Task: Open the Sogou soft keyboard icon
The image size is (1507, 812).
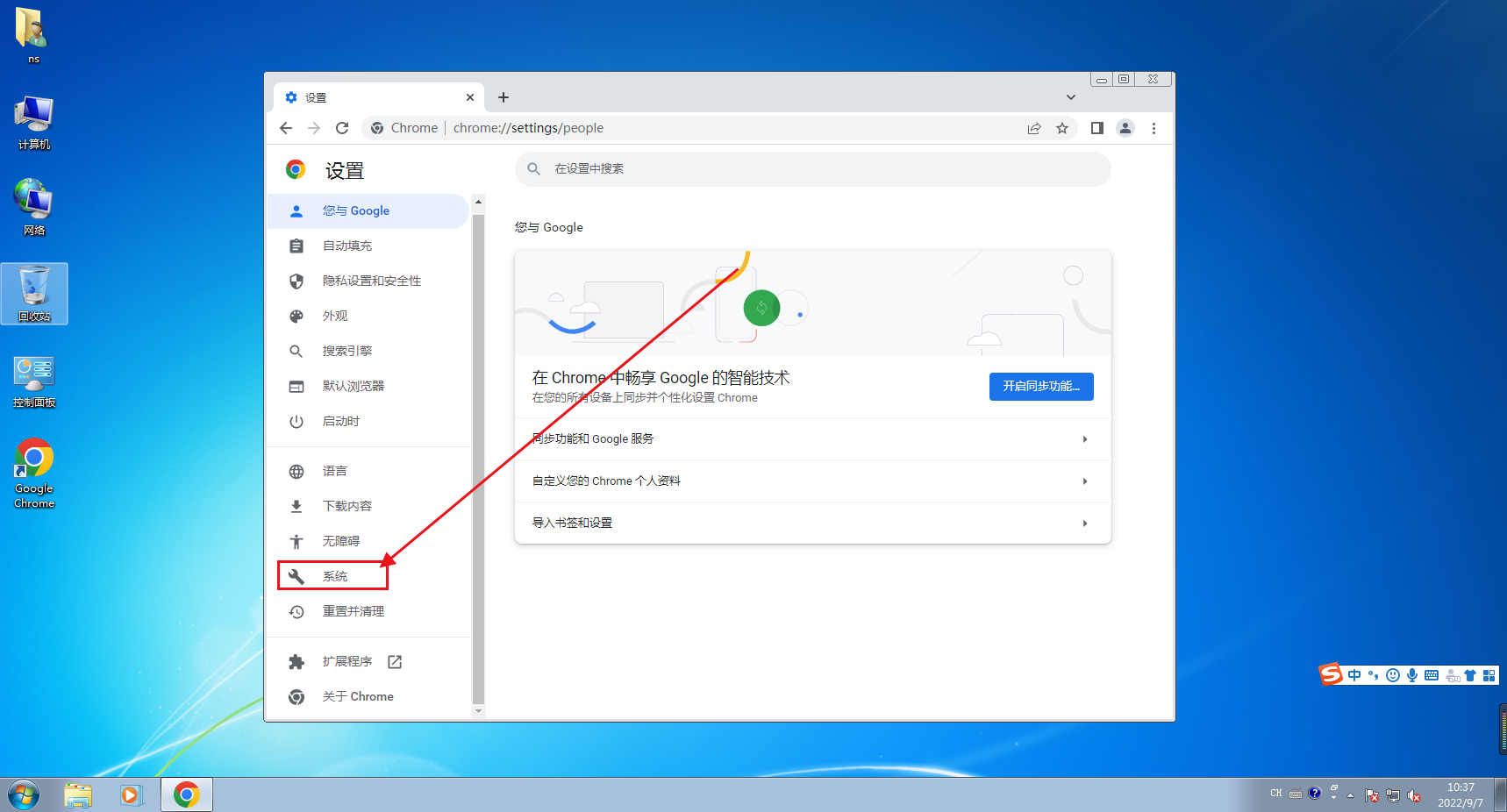Action: coord(1432,675)
